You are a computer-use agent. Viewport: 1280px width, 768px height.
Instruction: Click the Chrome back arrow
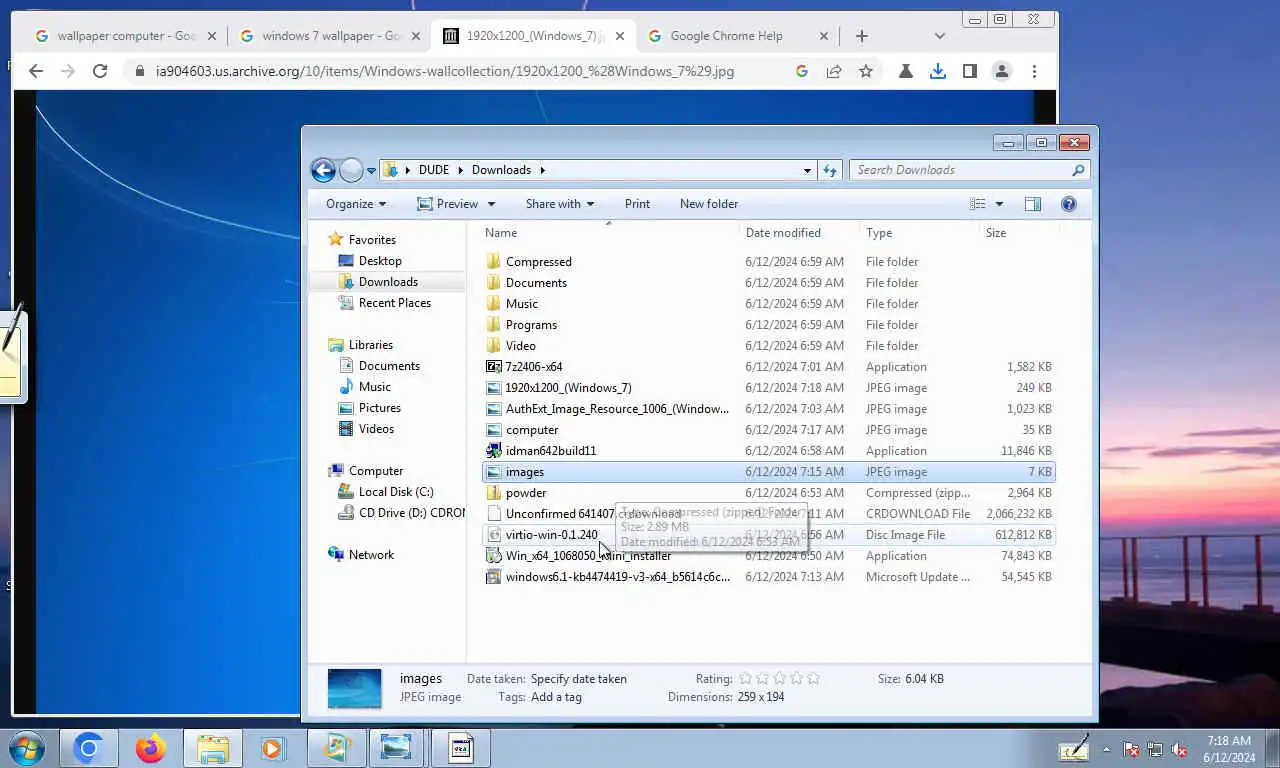tap(36, 71)
